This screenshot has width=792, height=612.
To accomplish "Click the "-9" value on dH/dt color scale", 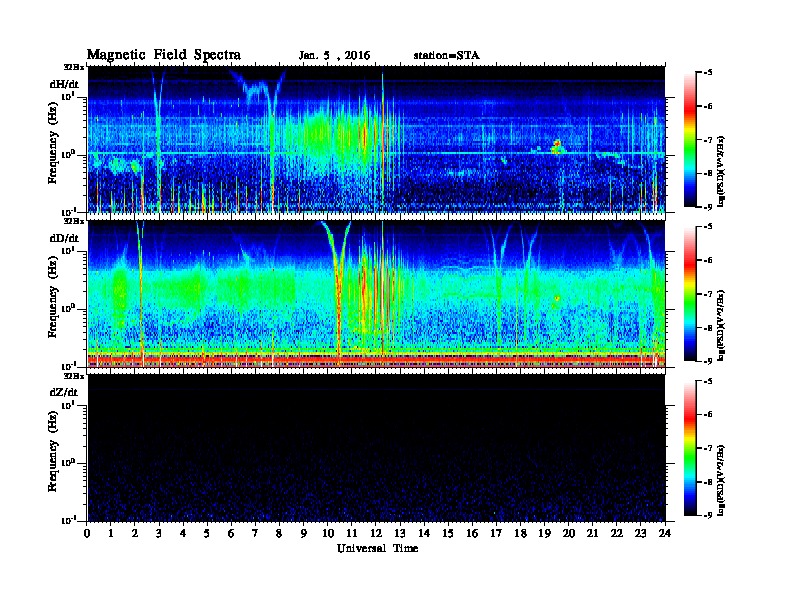I will click(708, 207).
